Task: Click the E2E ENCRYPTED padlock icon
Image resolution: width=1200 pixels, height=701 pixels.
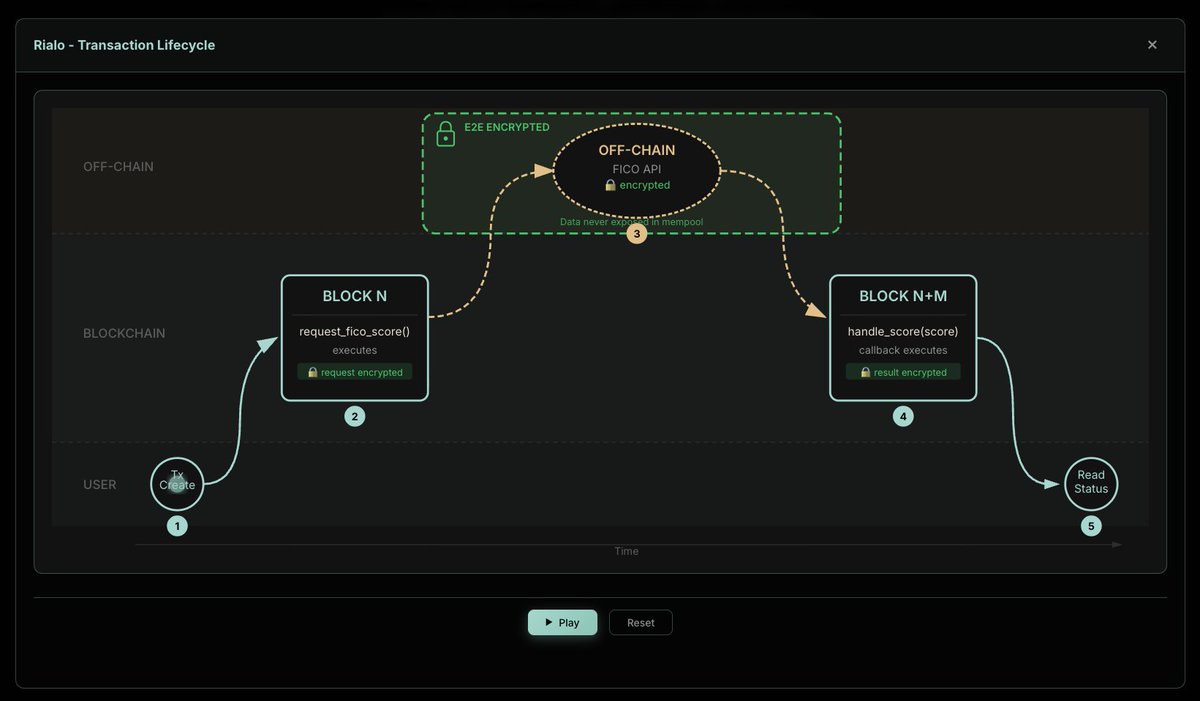Action: [446, 134]
